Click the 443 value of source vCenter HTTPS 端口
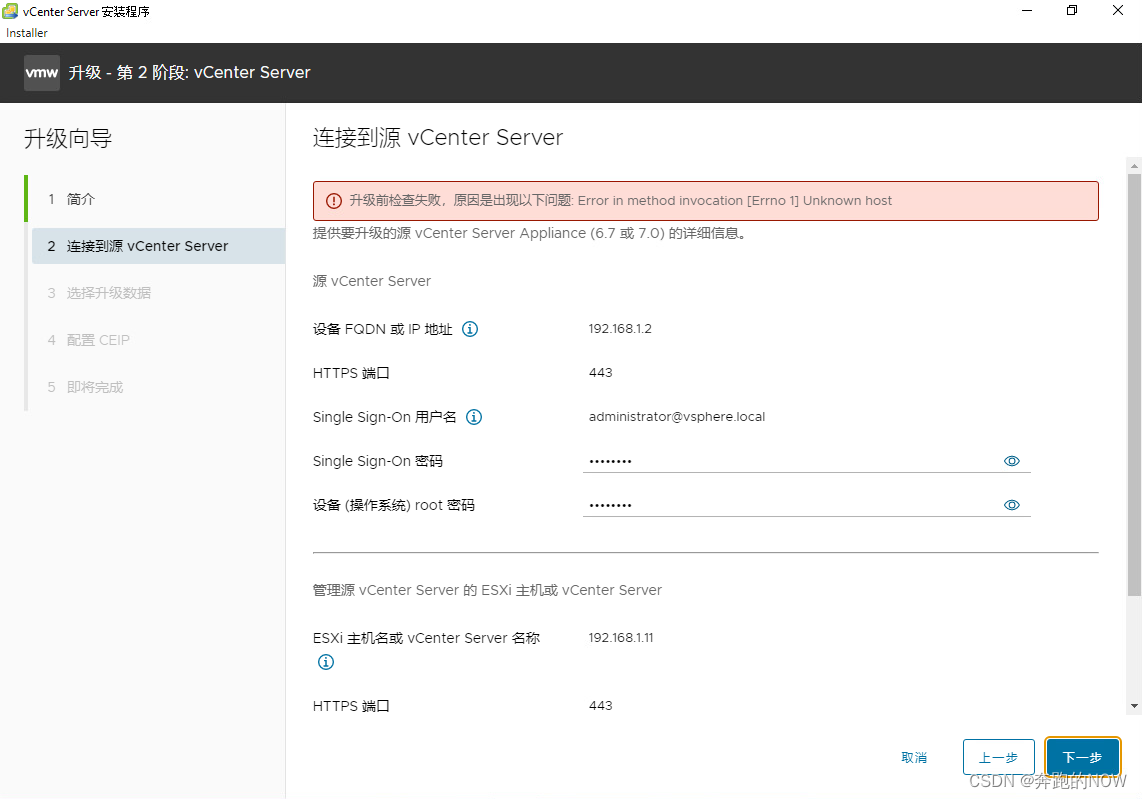This screenshot has height=799, width=1142. coord(600,372)
